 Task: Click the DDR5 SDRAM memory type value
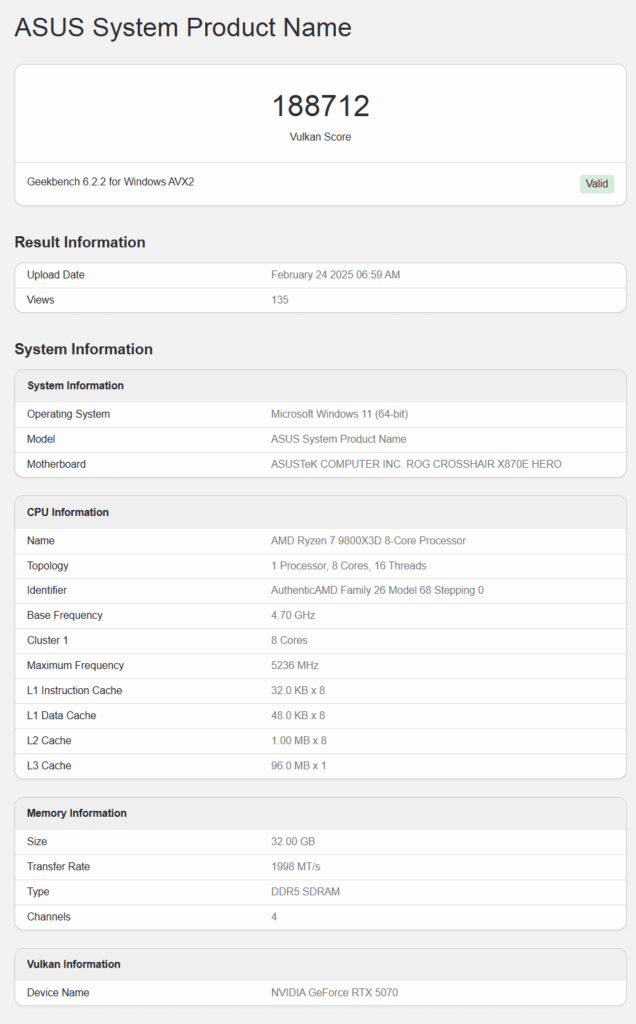pos(306,891)
